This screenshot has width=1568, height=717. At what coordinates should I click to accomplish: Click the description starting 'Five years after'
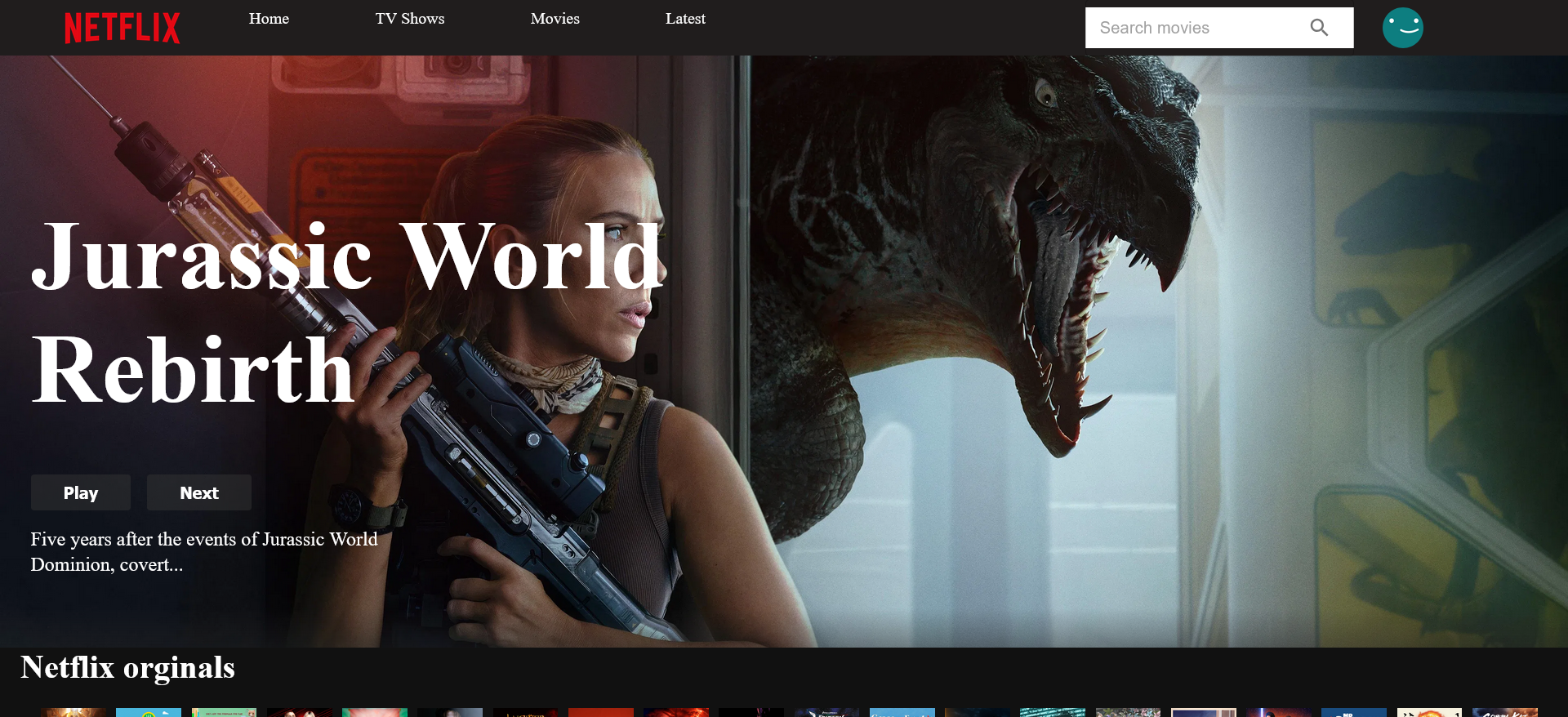click(204, 552)
